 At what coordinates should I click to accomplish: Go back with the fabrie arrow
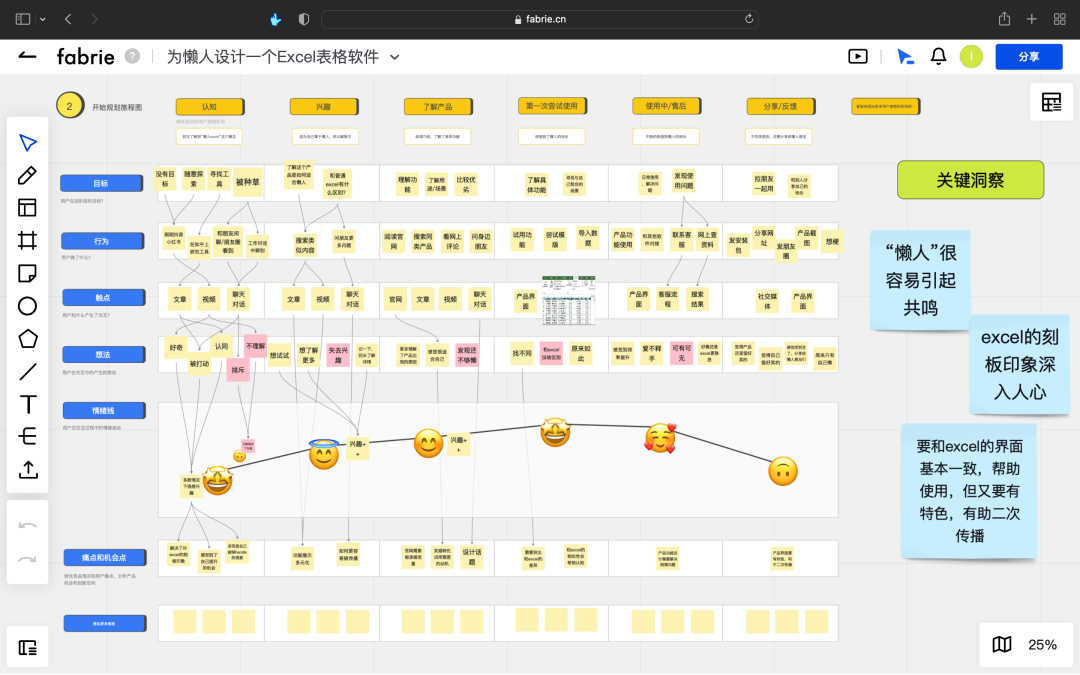[x=27, y=56]
